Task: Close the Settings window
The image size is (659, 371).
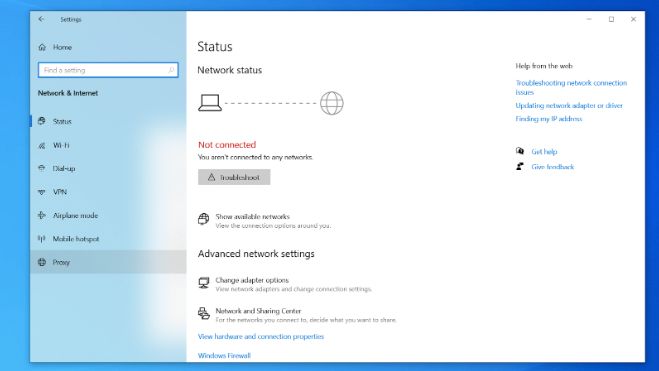Action: [633, 19]
